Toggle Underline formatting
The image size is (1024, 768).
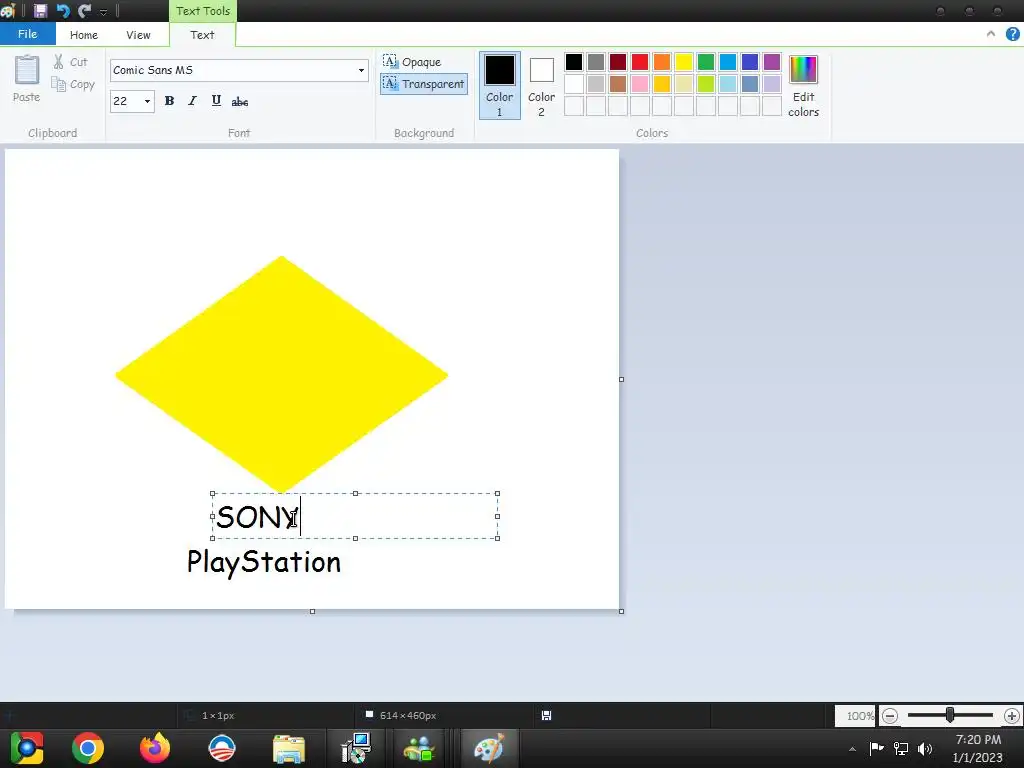click(216, 101)
